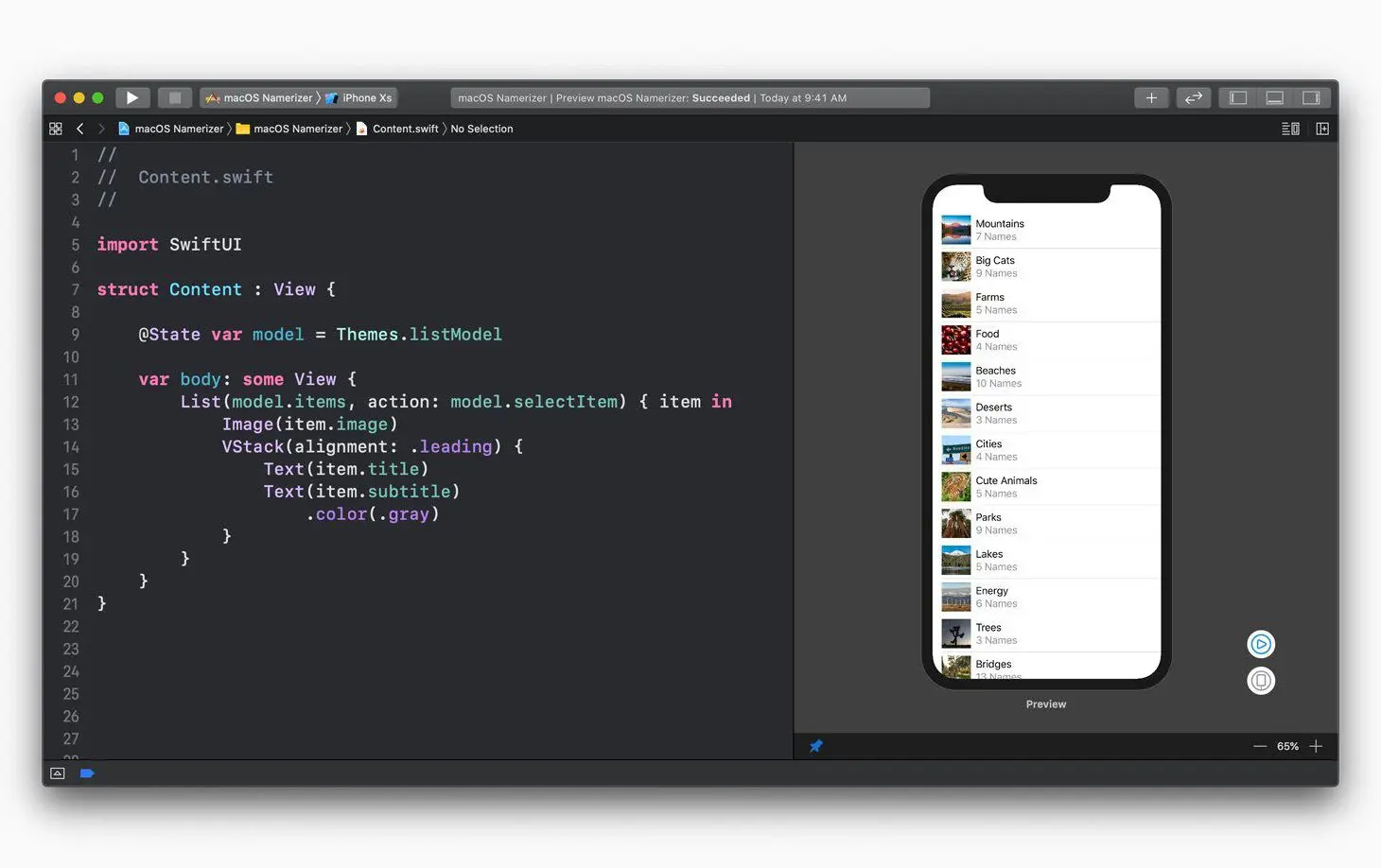Toggle breakpoints in the debug bar
Screen dimensions: 1381x868
coord(87,773)
